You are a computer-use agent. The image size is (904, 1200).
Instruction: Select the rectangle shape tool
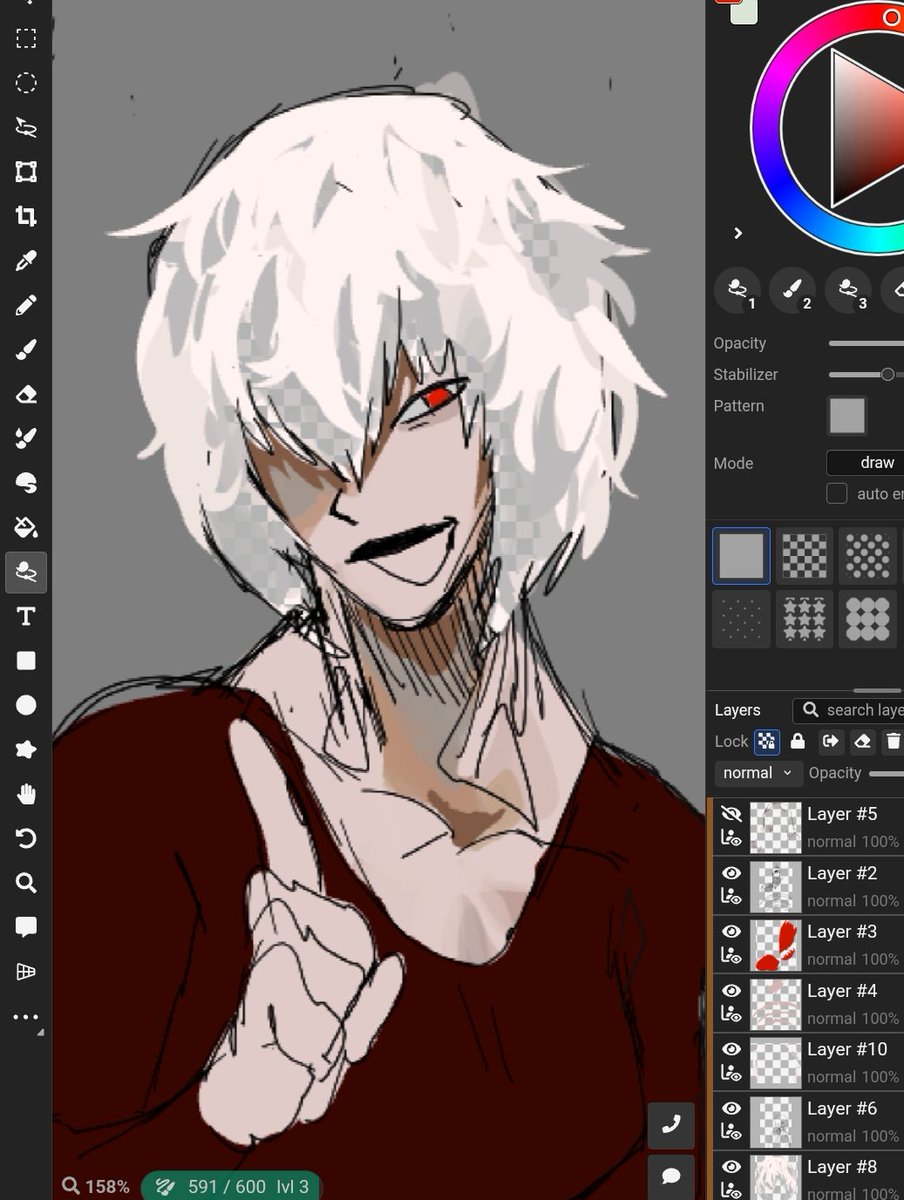click(26, 661)
